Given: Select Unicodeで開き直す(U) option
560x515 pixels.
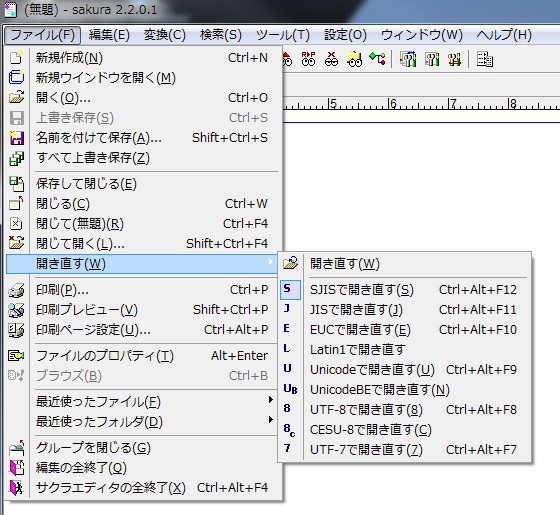Looking at the screenshot, I should click(404, 370).
